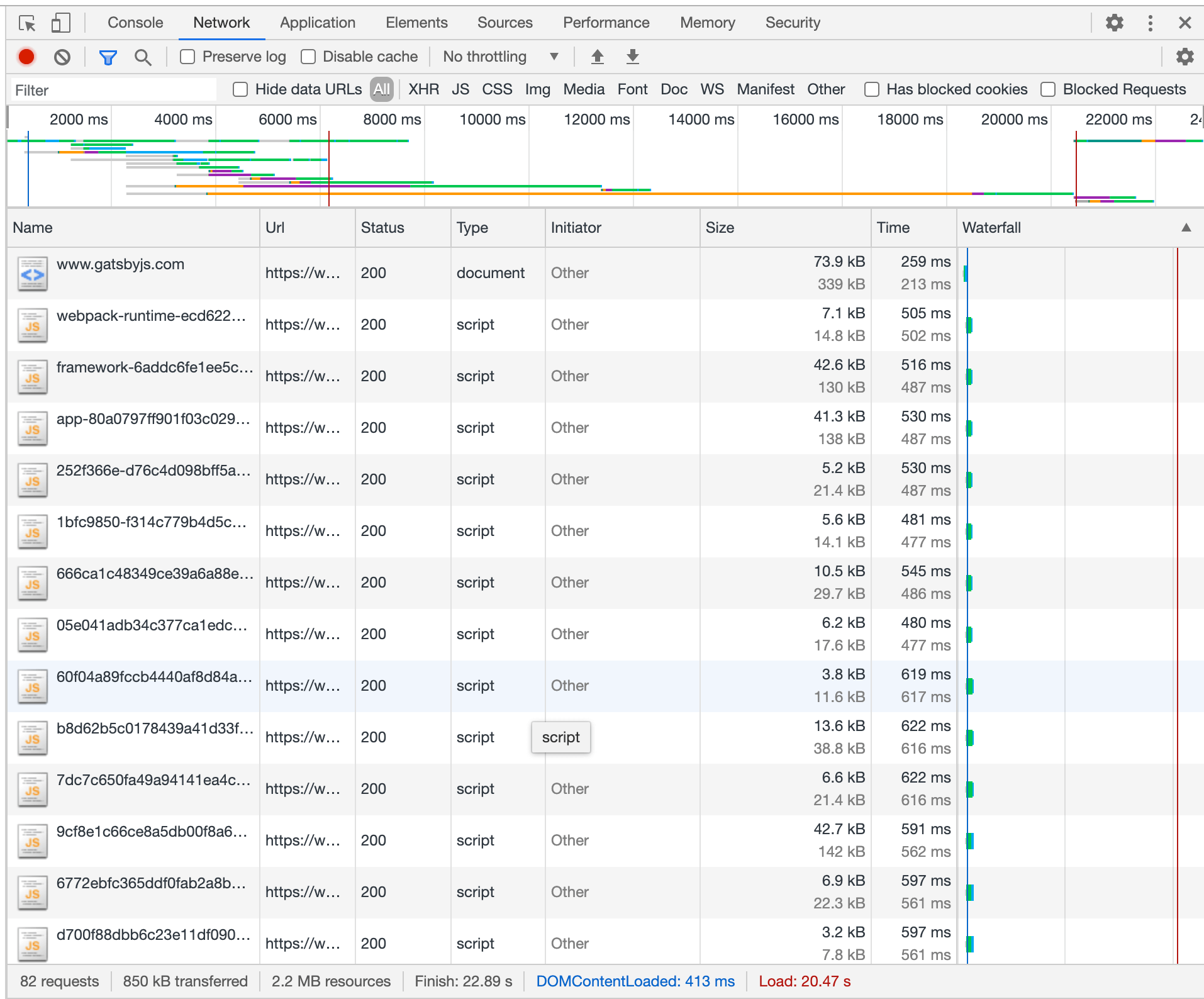Click JS icon of 666ca1c48349ce39a6a88e row
The image size is (1204, 999).
tap(33, 583)
